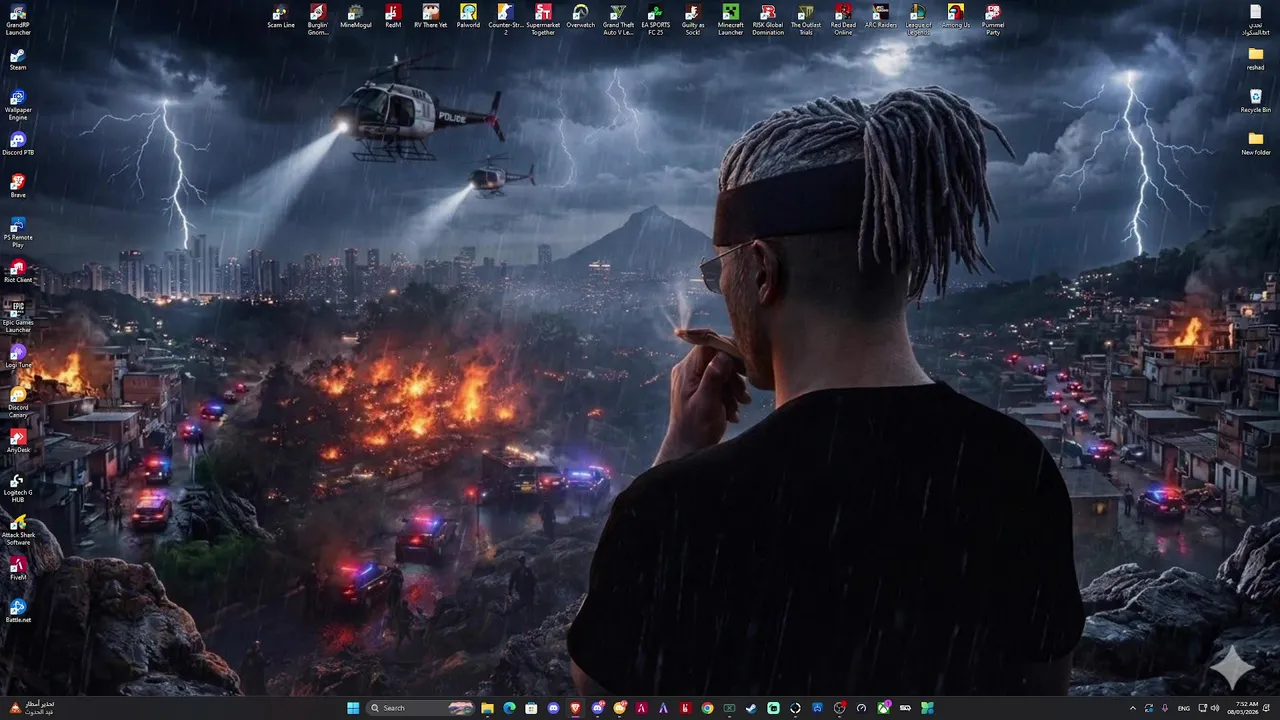1280x720 pixels.
Task: Open File Explorer from the taskbar
Action: (x=487, y=708)
